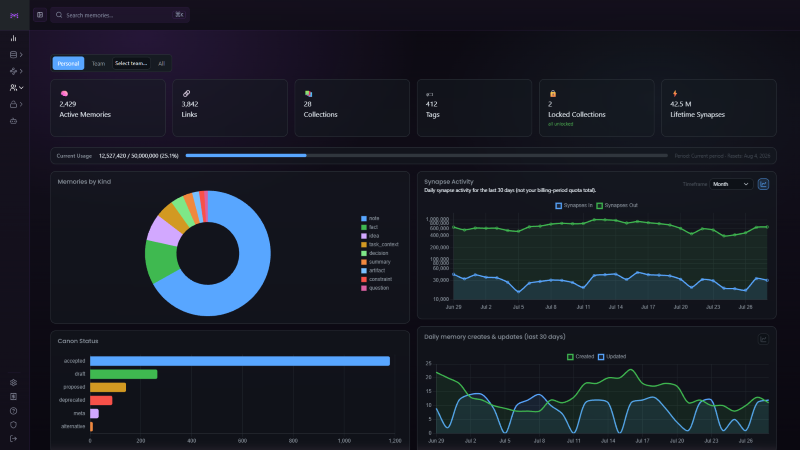Click the proposed bar in Canon Status
The height and width of the screenshot is (450, 800).
pos(108,387)
